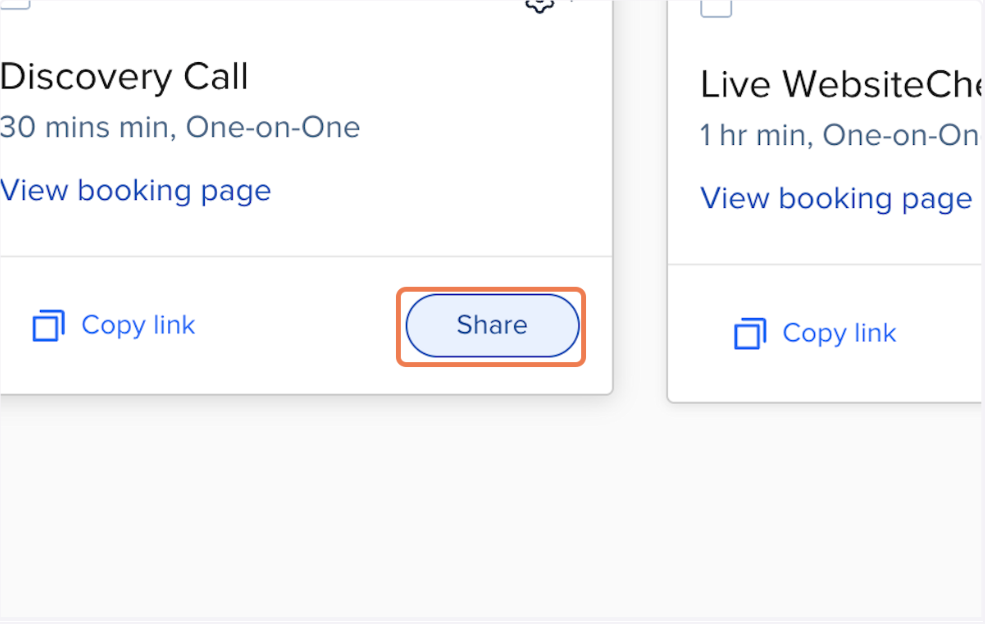Click the copy icon on Live WebsiteCheck card
Screen dimensions: 988x628
(x=750, y=334)
